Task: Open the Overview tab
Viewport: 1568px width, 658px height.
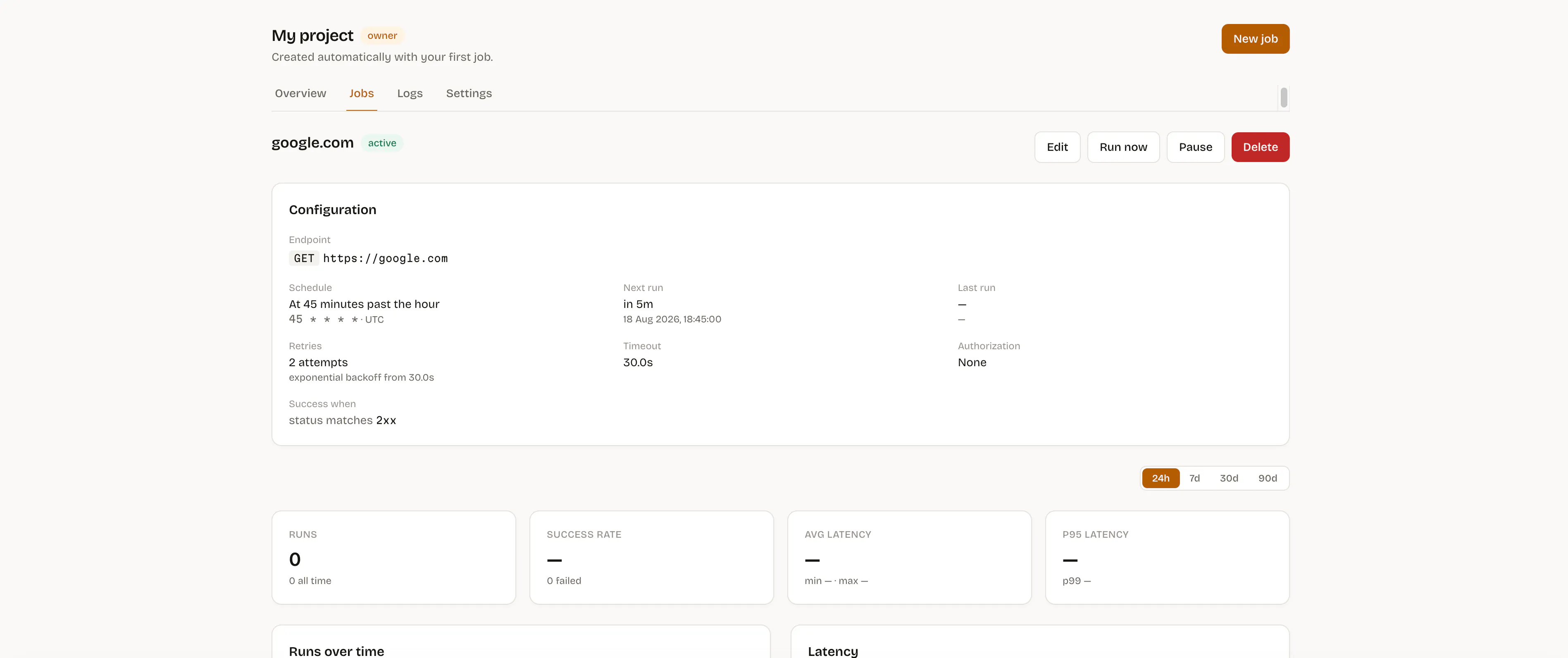Action: point(300,94)
